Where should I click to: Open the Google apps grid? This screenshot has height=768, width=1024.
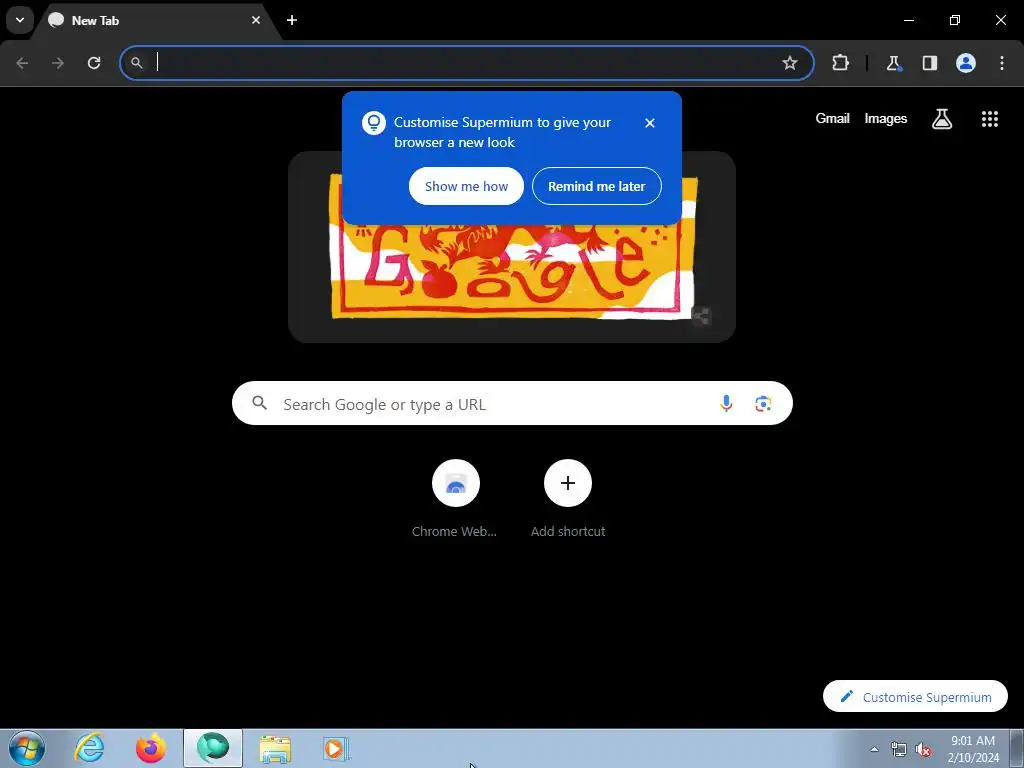pyautogui.click(x=990, y=119)
